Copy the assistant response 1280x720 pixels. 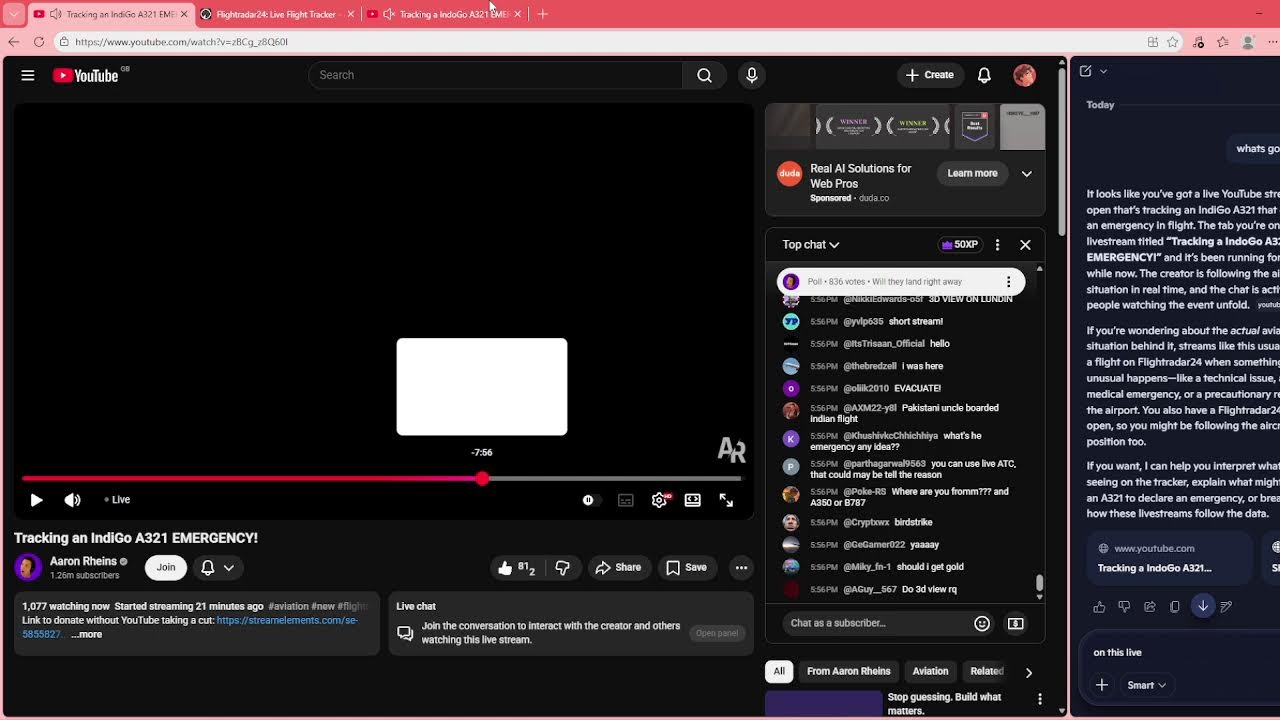(x=1175, y=607)
